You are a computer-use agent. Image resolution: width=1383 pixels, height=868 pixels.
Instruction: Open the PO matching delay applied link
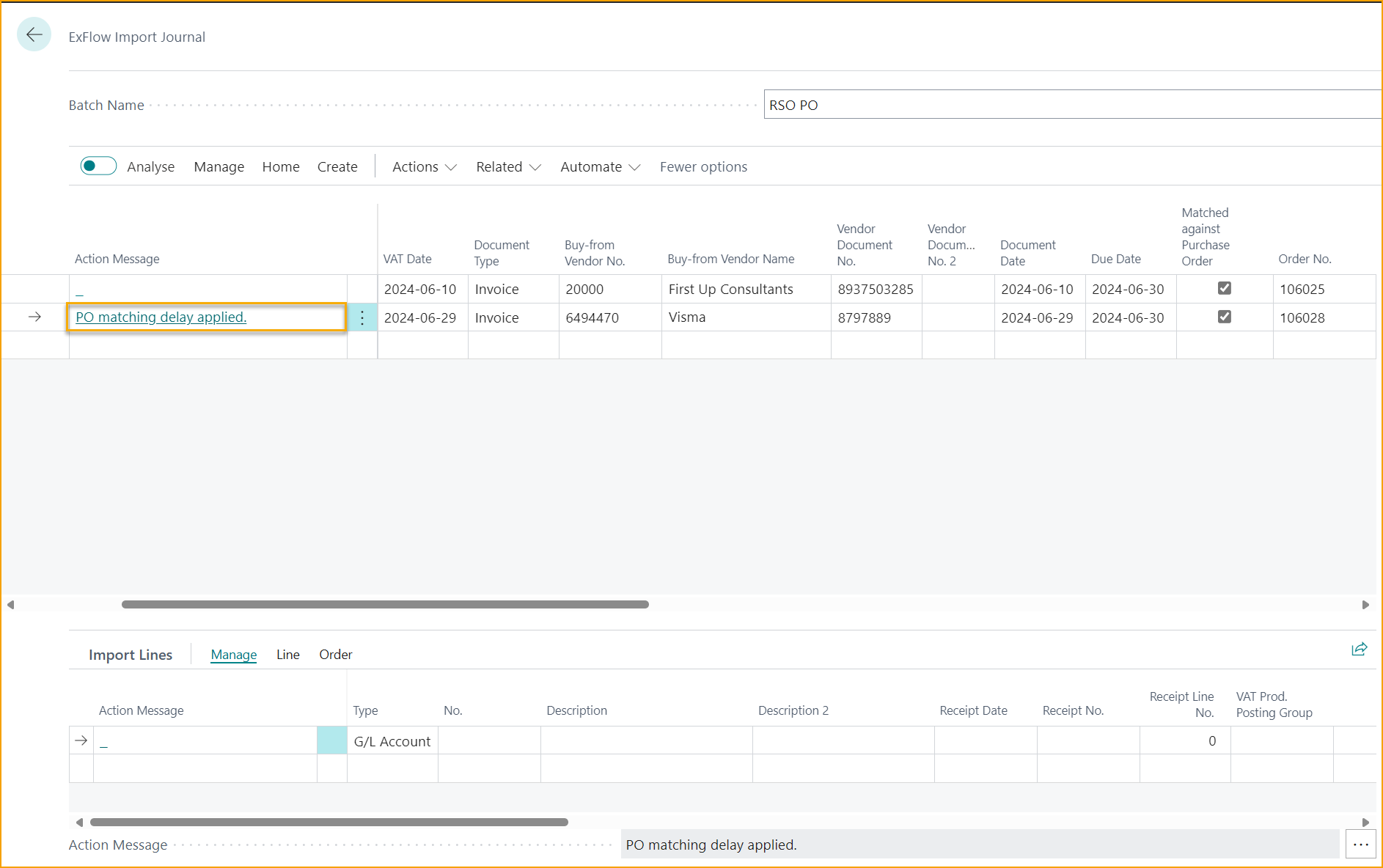[x=161, y=317]
